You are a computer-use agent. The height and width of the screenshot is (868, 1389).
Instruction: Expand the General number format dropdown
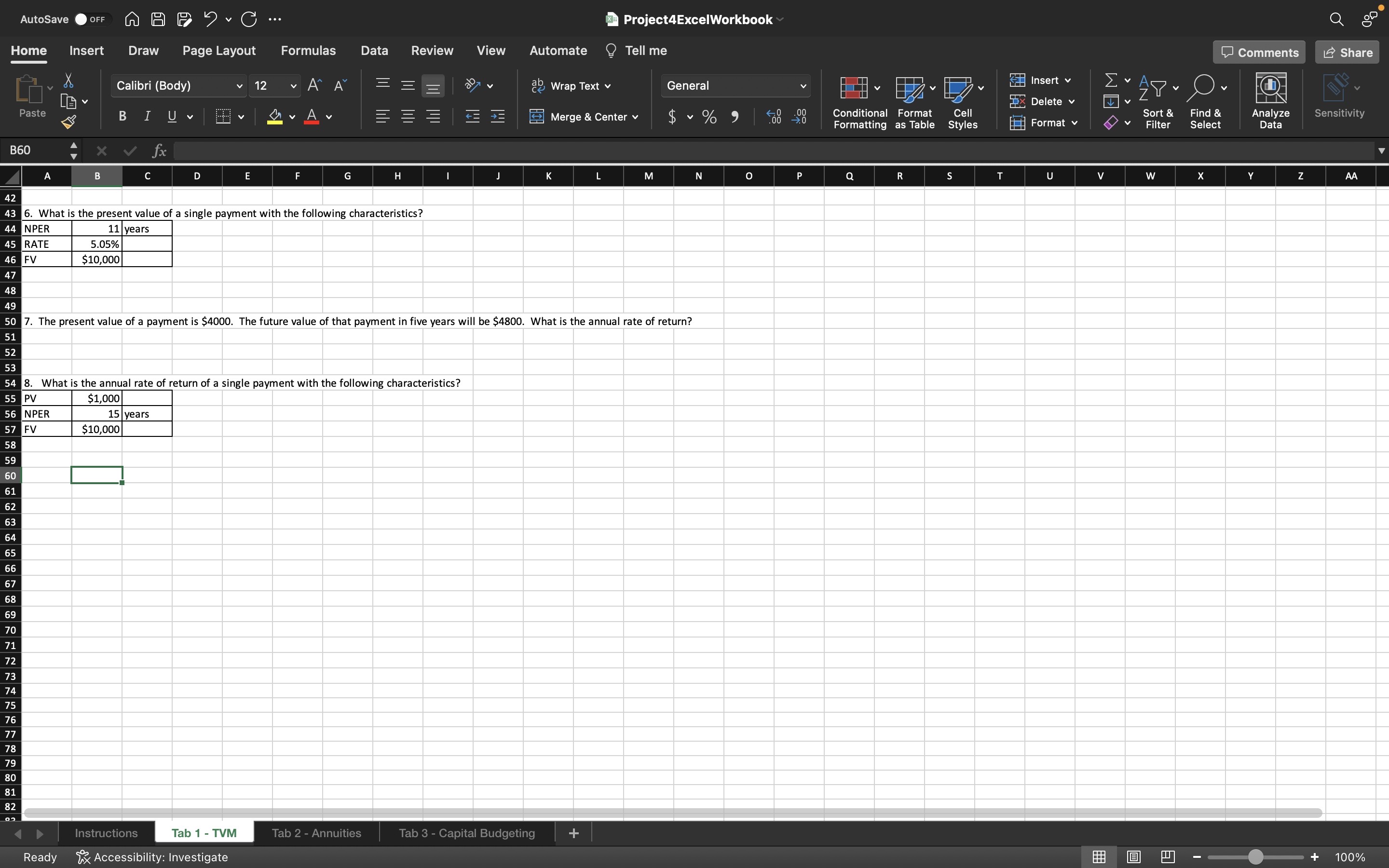point(803,86)
